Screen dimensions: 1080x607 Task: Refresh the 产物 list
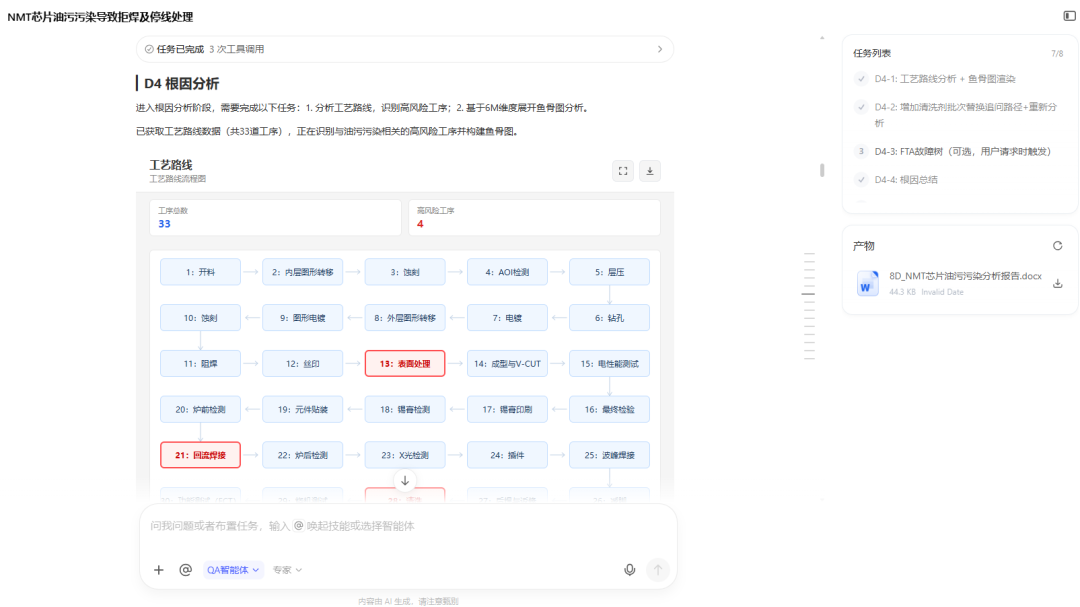point(1057,246)
